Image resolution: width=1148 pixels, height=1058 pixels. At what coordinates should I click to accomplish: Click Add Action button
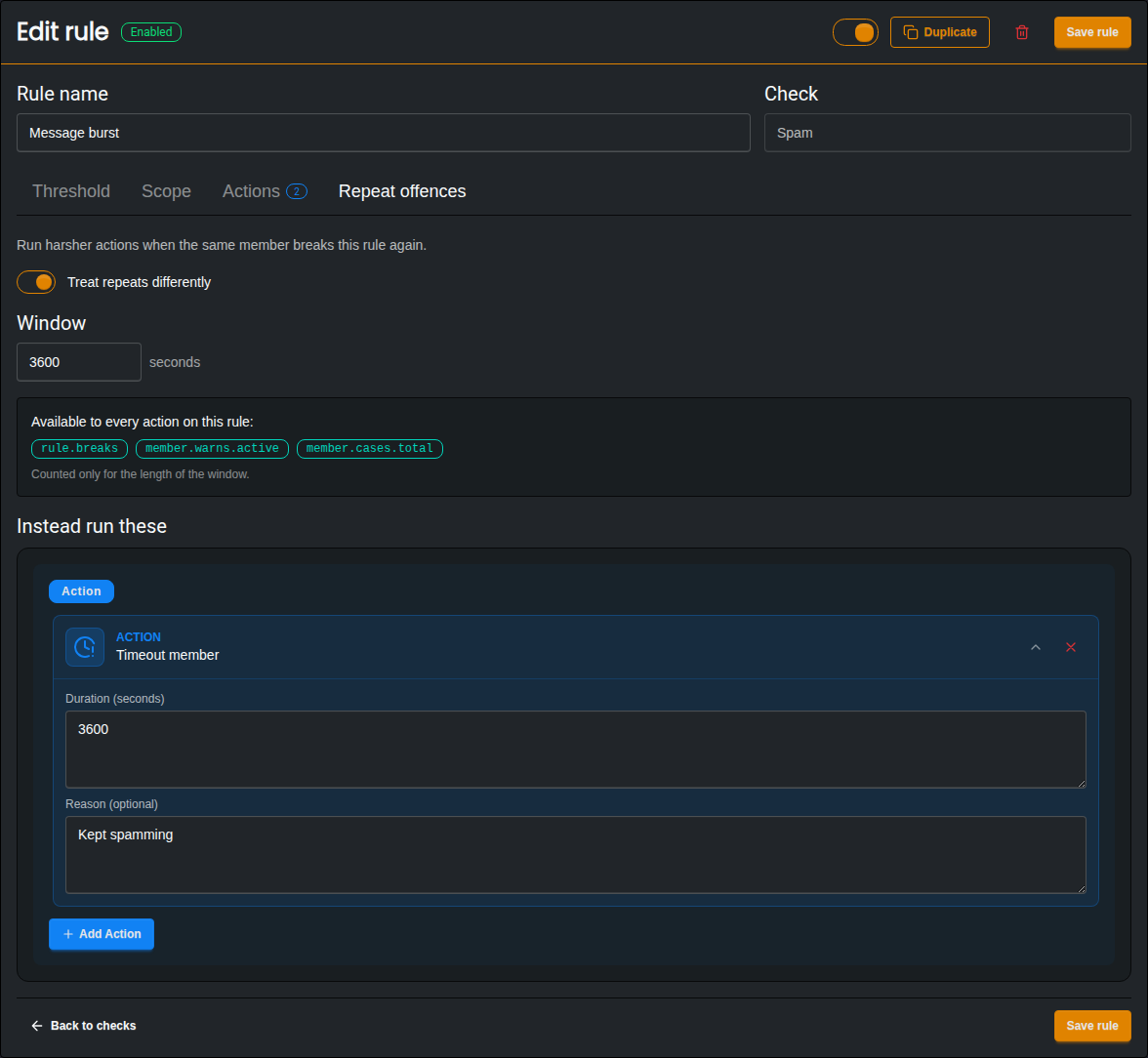pos(102,934)
